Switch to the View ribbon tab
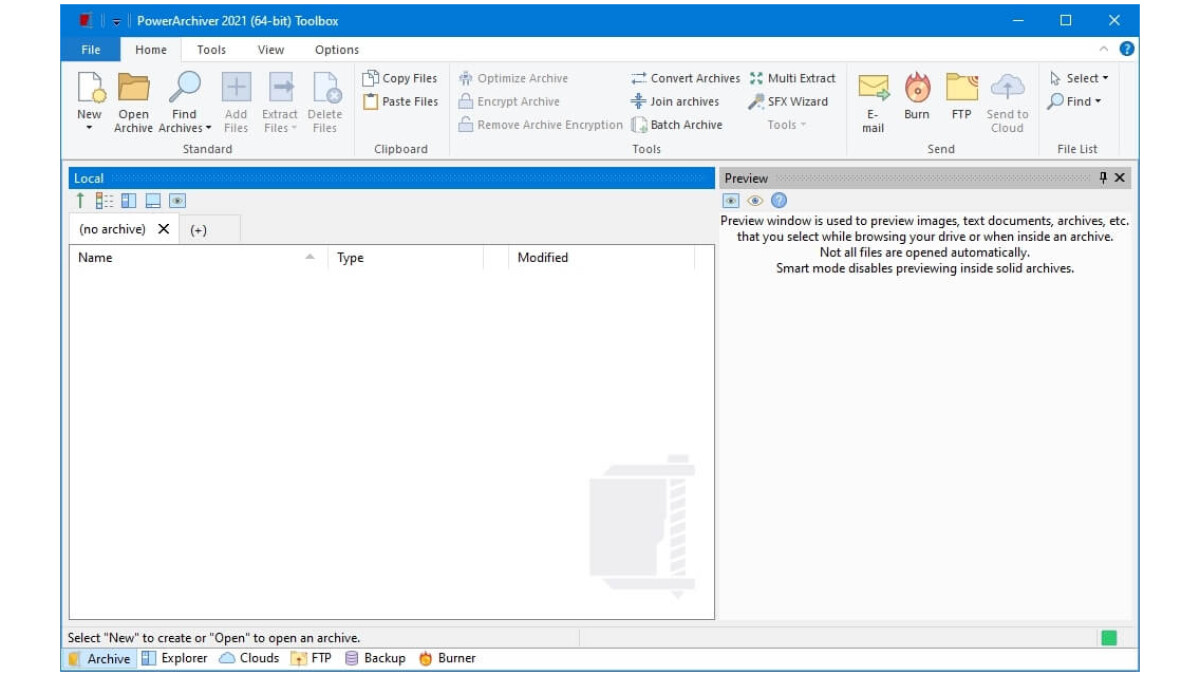Screen dimensions: 1200x675 (x=271, y=50)
